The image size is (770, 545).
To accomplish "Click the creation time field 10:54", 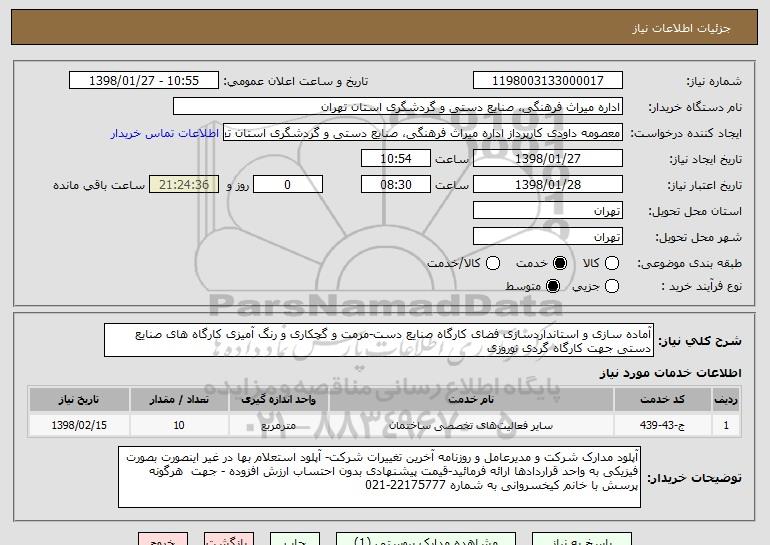I will pyautogui.click(x=396, y=159).
